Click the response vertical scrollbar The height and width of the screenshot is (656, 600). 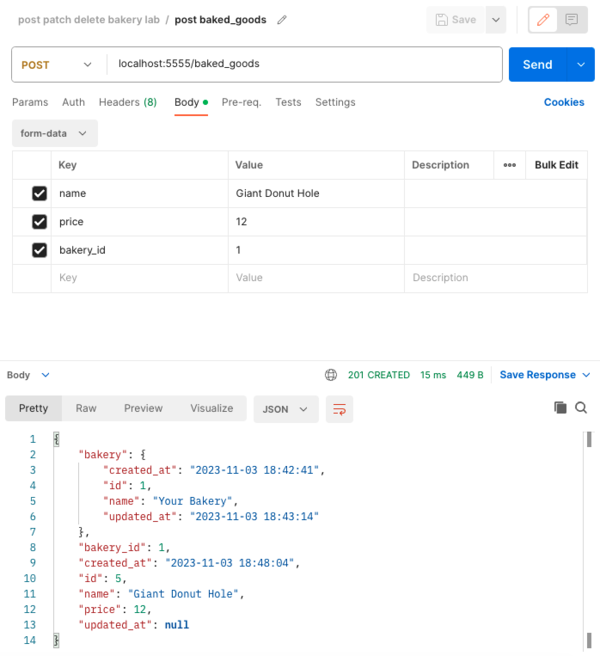pyautogui.click(x=589, y=540)
